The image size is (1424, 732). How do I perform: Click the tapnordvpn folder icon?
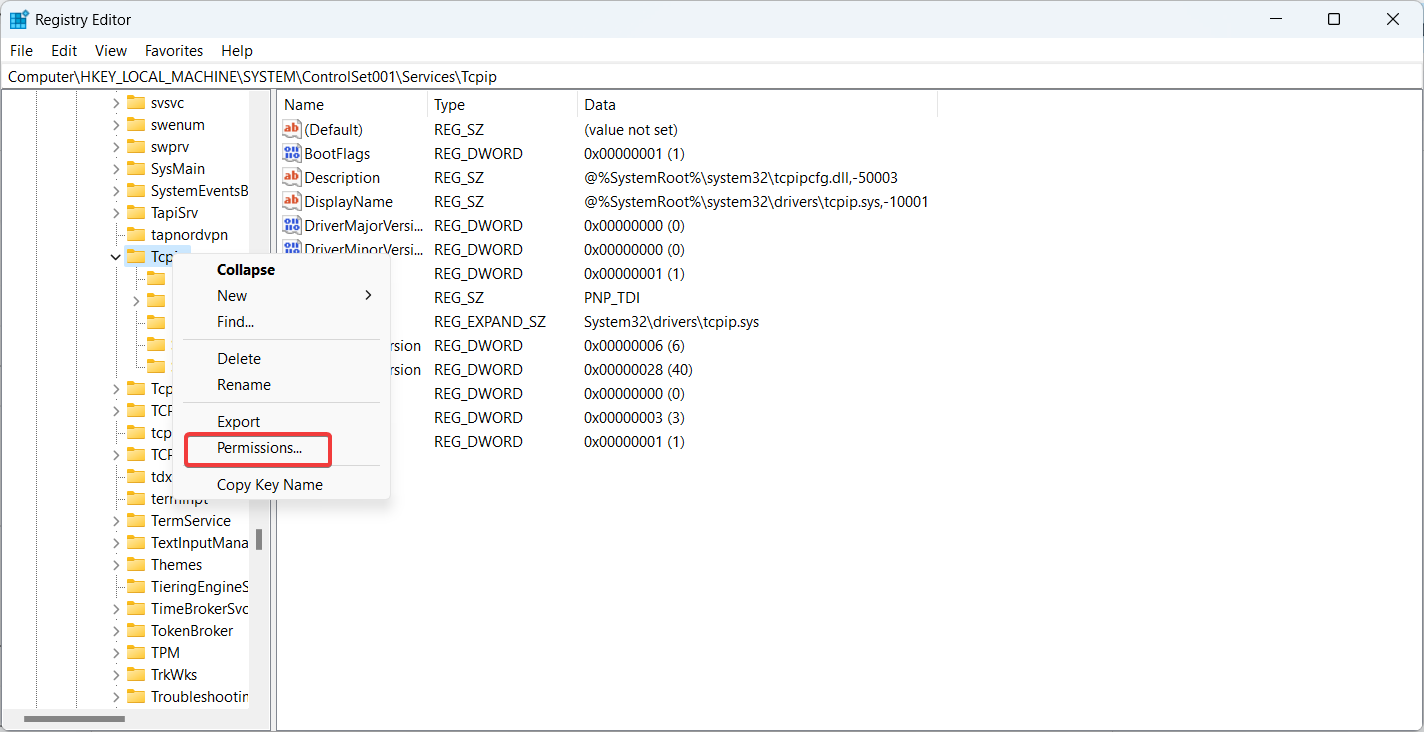[136, 235]
